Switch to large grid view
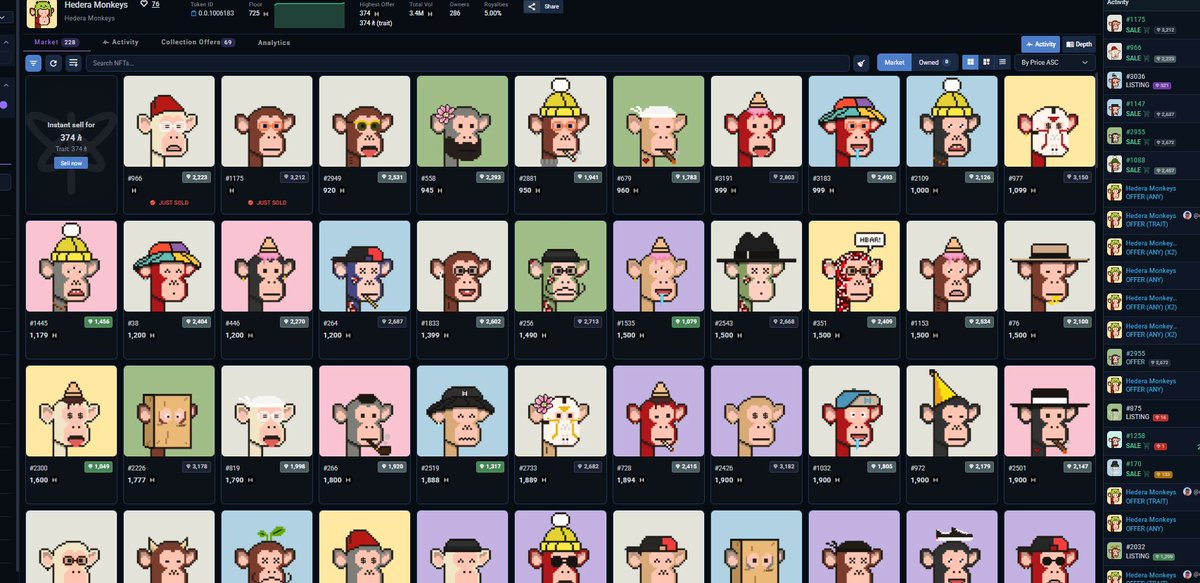 (969, 62)
